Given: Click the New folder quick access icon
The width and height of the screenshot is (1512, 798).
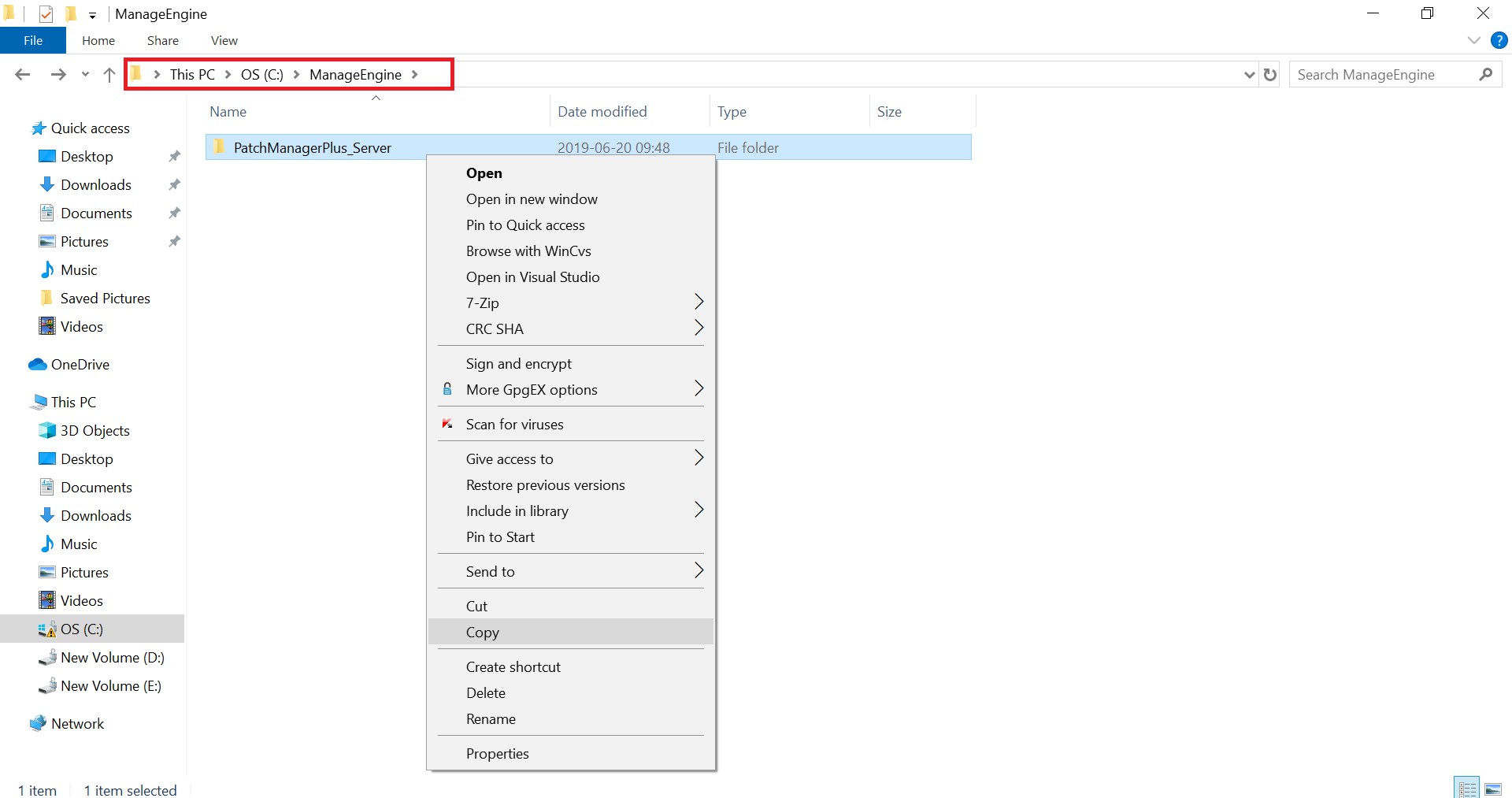Looking at the screenshot, I should pos(71,13).
